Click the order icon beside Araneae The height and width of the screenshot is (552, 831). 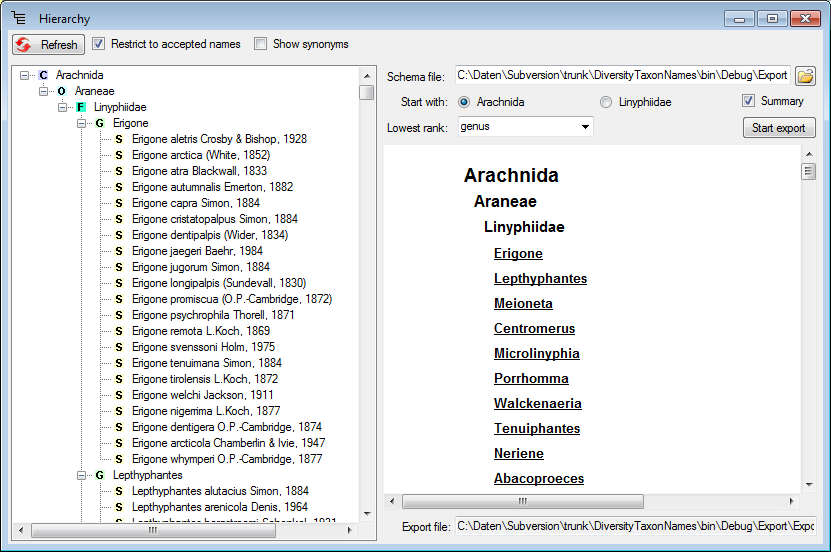point(62,91)
